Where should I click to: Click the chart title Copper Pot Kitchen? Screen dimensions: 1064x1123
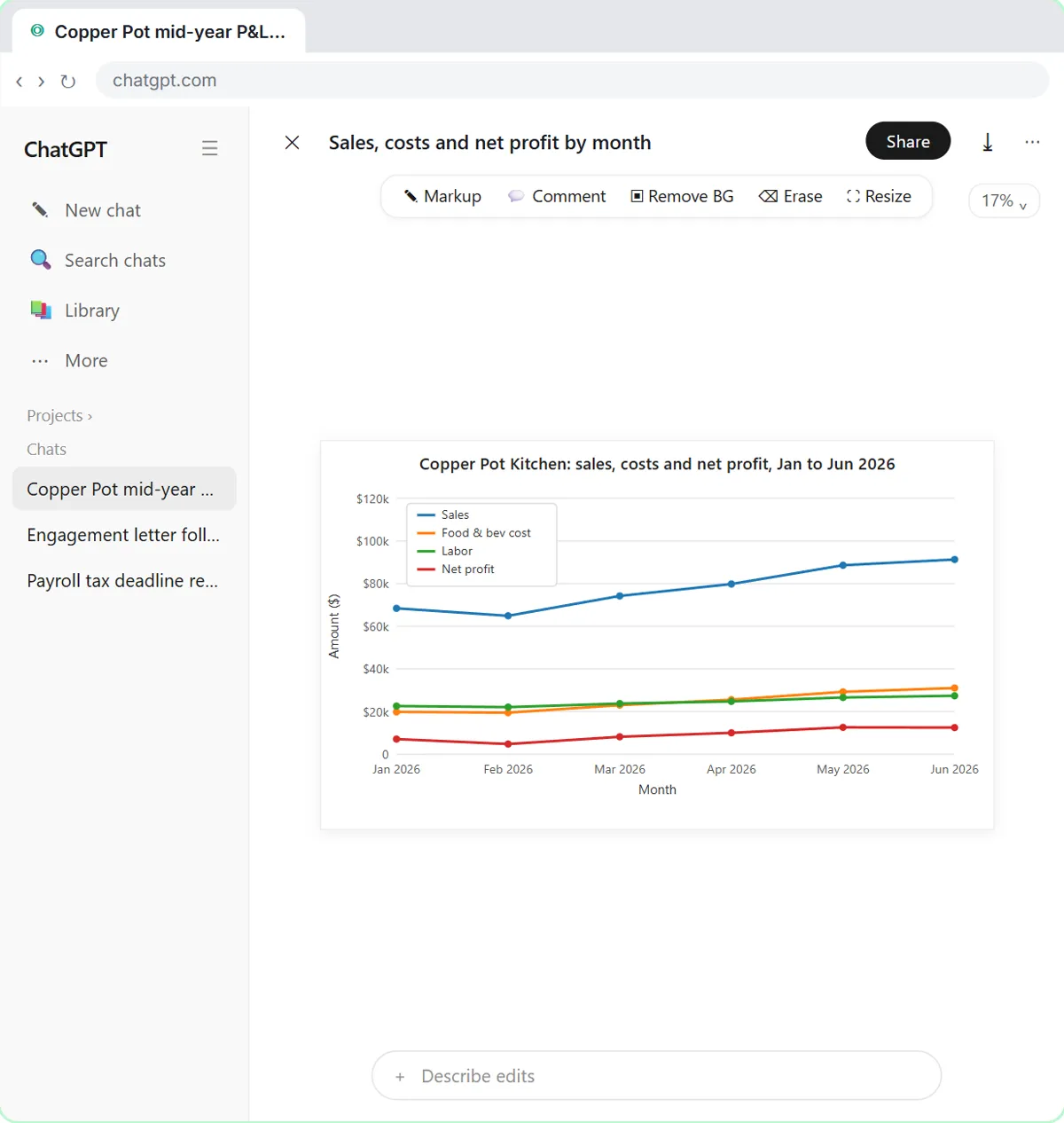coord(657,464)
